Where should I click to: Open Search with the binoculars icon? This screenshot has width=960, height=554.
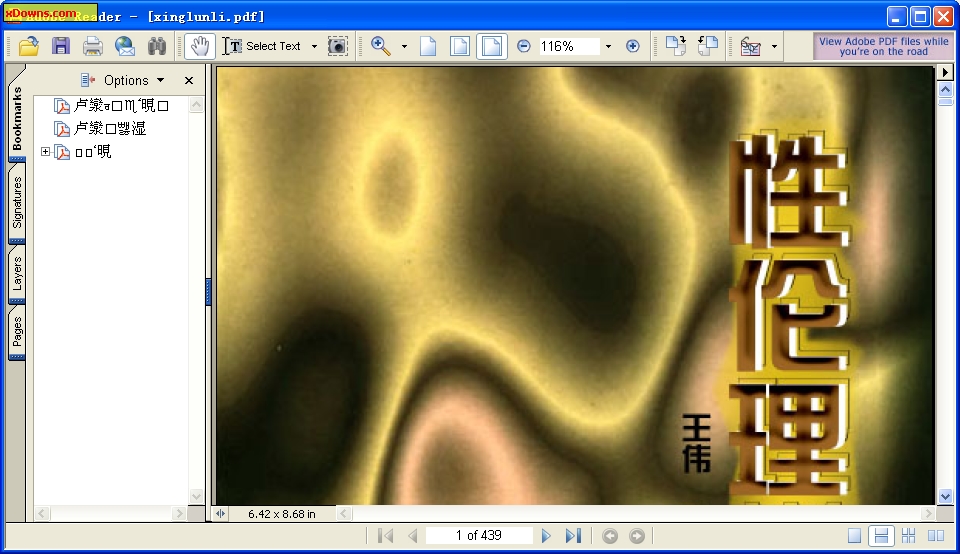(157, 46)
